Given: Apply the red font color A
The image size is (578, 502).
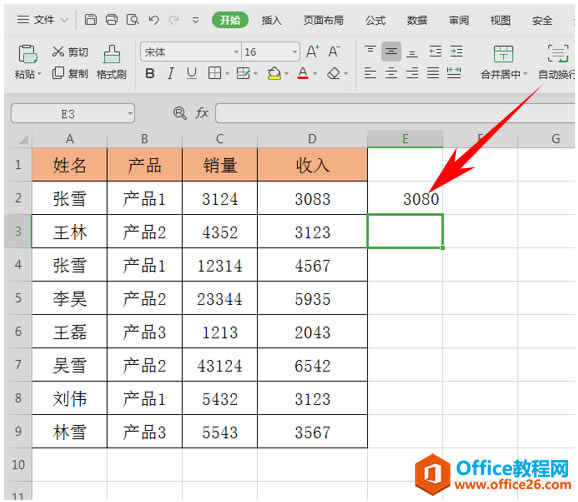Looking at the screenshot, I should pos(303,73).
